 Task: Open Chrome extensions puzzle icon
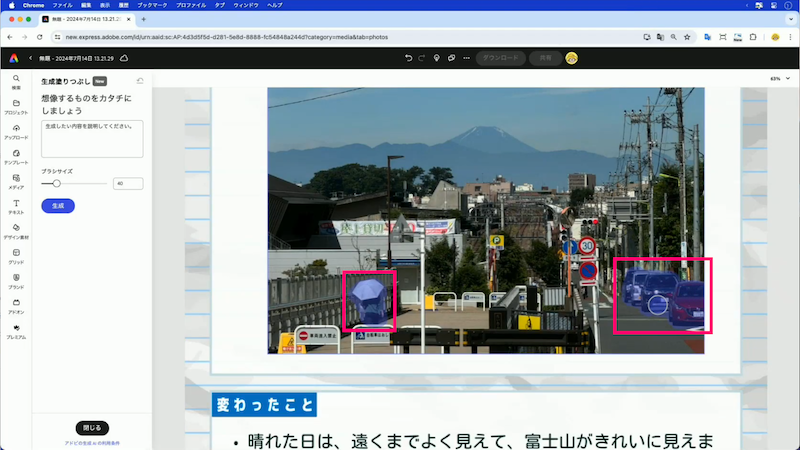tap(753, 37)
